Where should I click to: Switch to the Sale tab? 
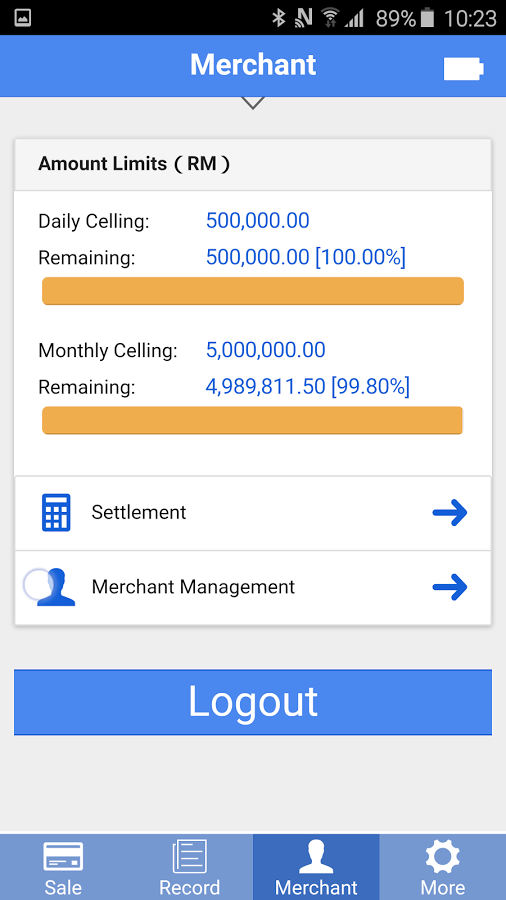point(63,867)
